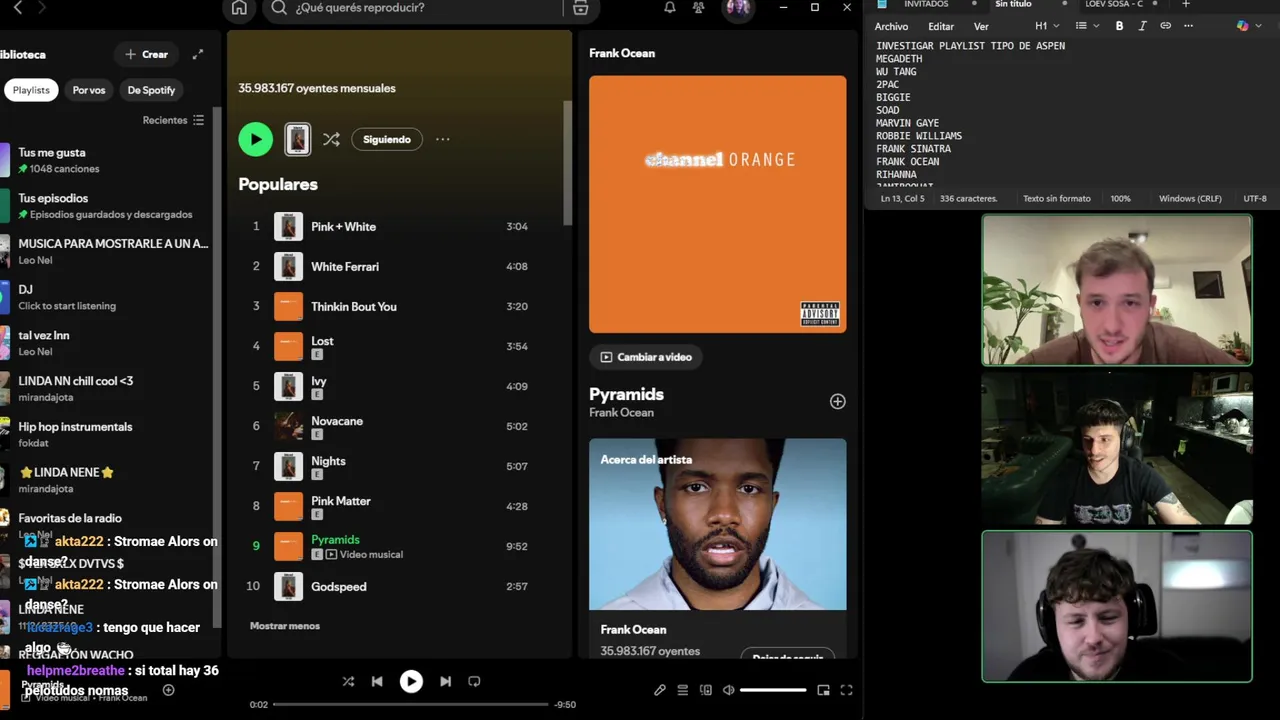
Task: Go to Spotify Home via house icon
Action: pos(239,8)
